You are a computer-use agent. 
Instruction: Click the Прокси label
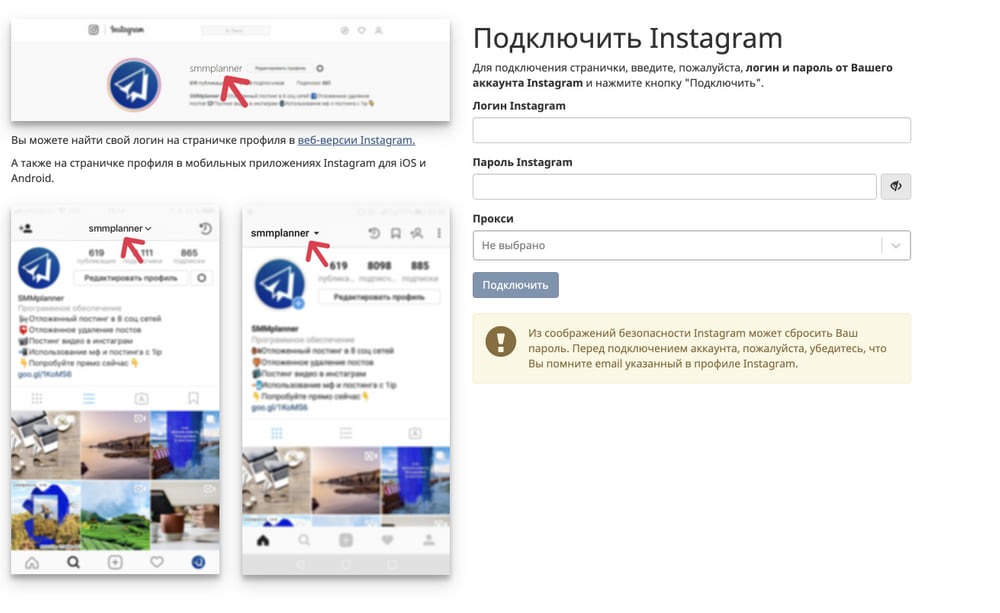[493, 218]
